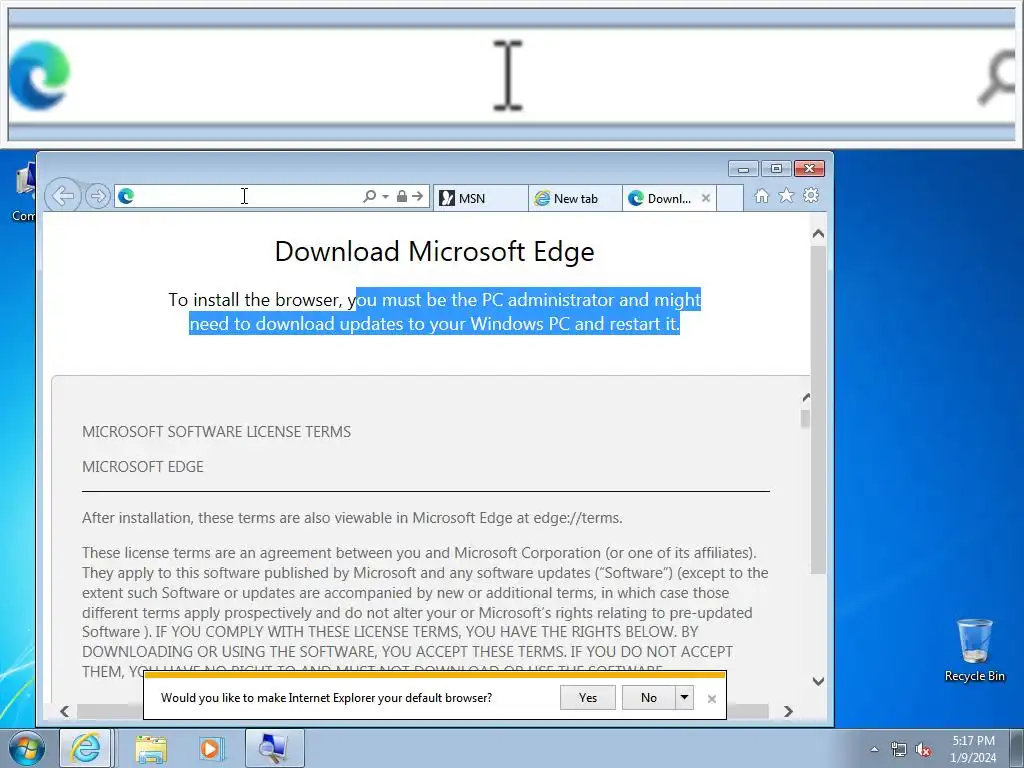Click the network tray icon
1024x768 pixels.
tap(899, 749)
